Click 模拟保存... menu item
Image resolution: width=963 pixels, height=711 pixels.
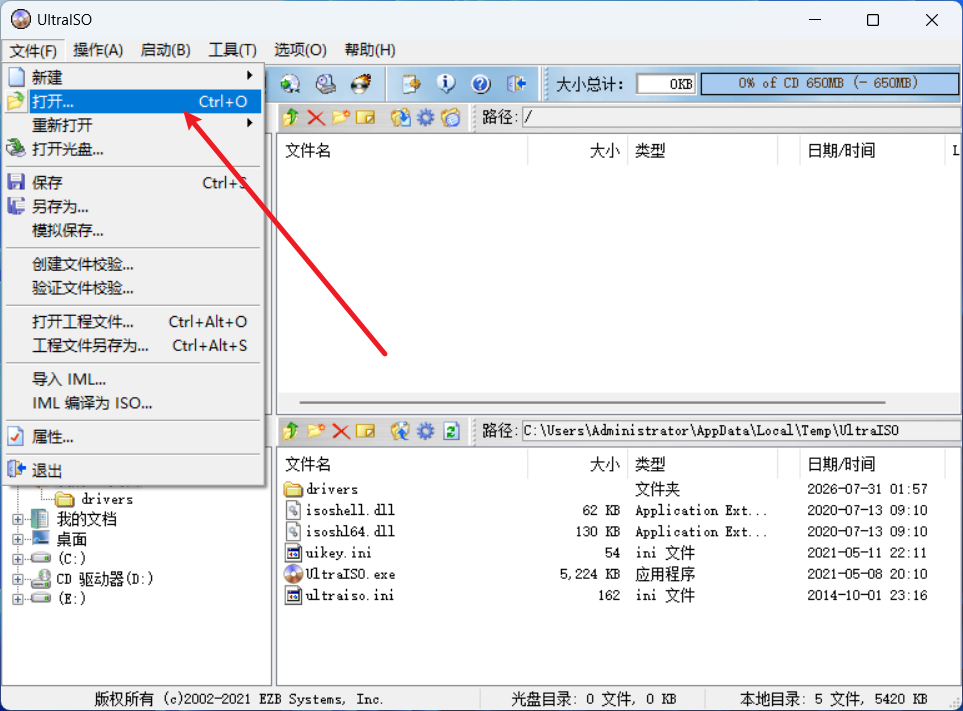click(134, 230)
